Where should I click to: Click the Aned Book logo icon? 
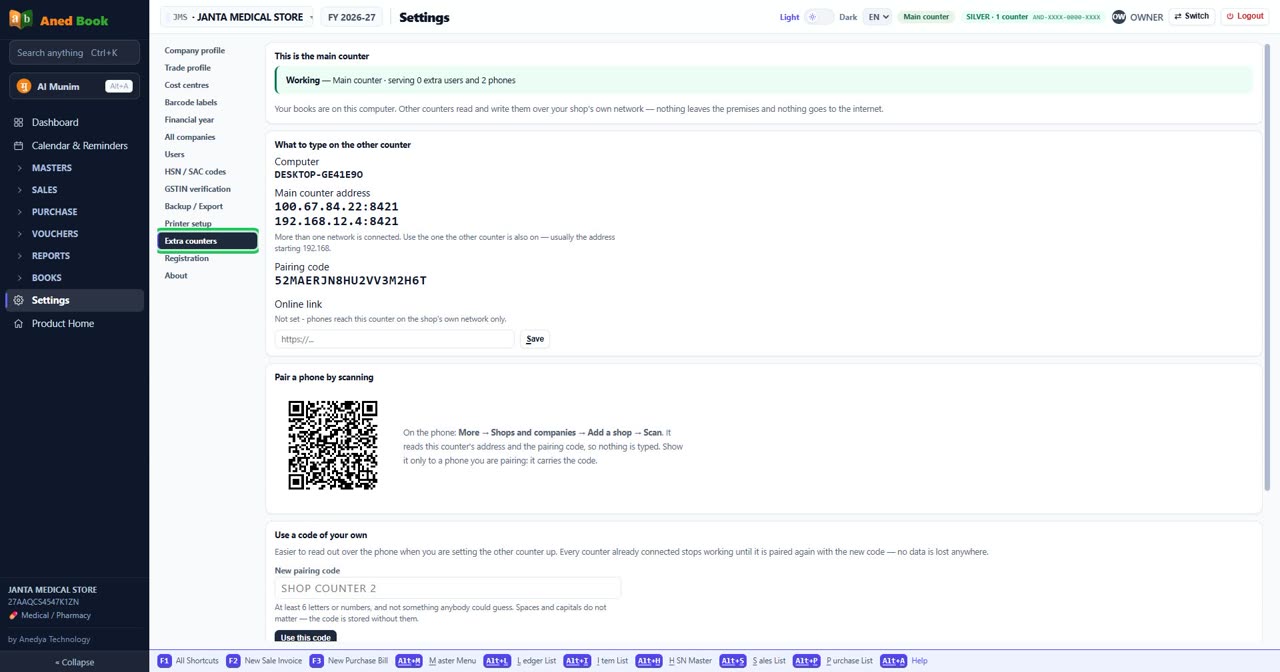[x=20, y=19]
